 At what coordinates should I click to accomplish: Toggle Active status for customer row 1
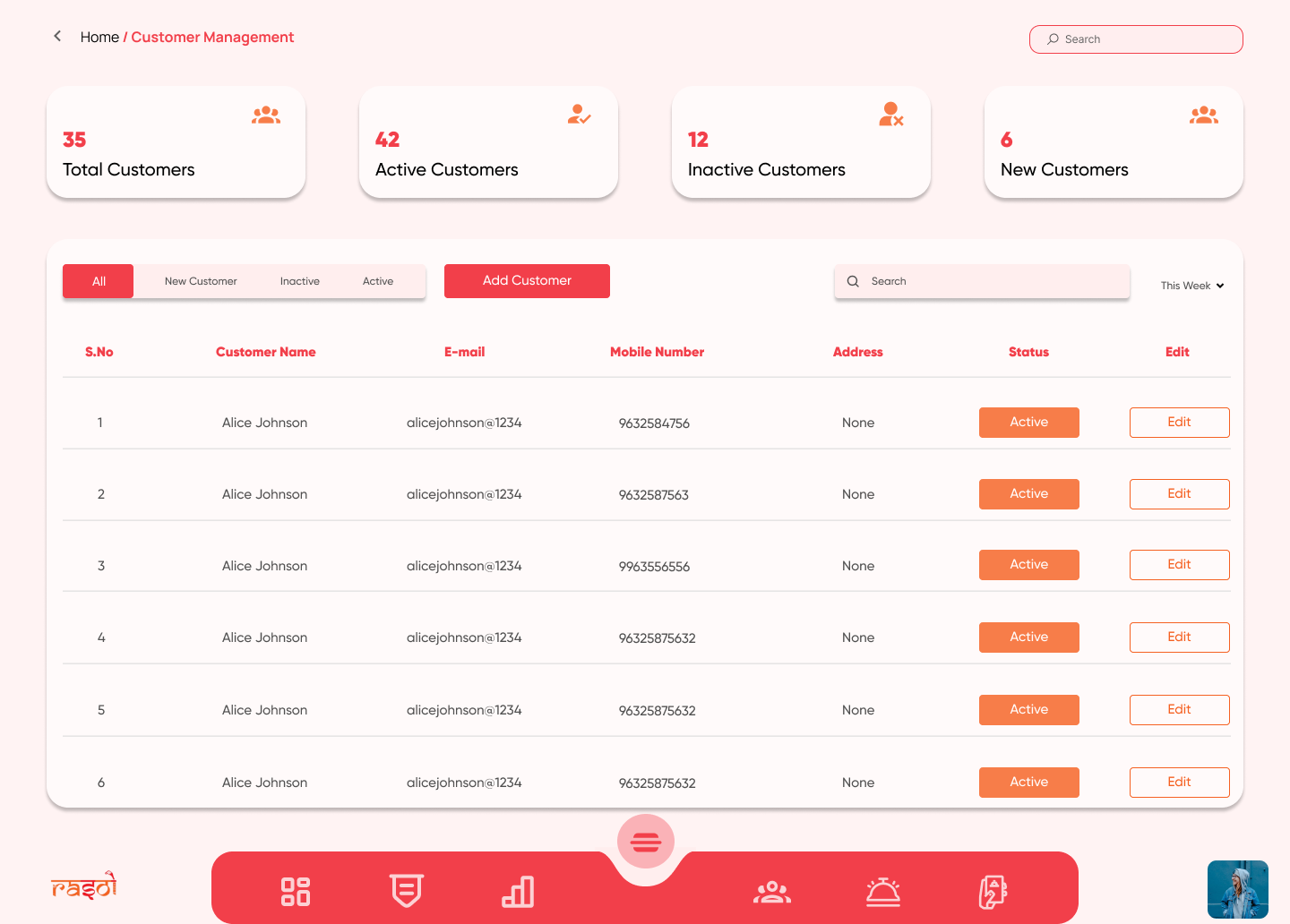pos(1028,423)
